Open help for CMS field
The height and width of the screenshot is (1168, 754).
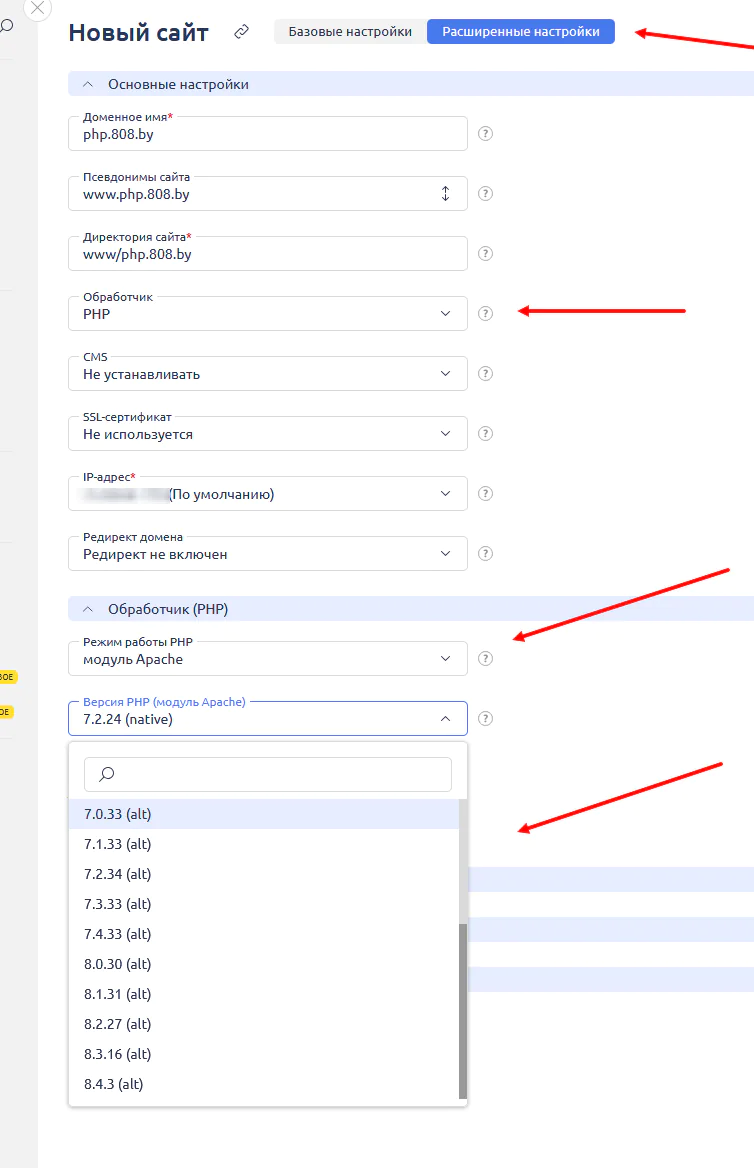point(485,373)
